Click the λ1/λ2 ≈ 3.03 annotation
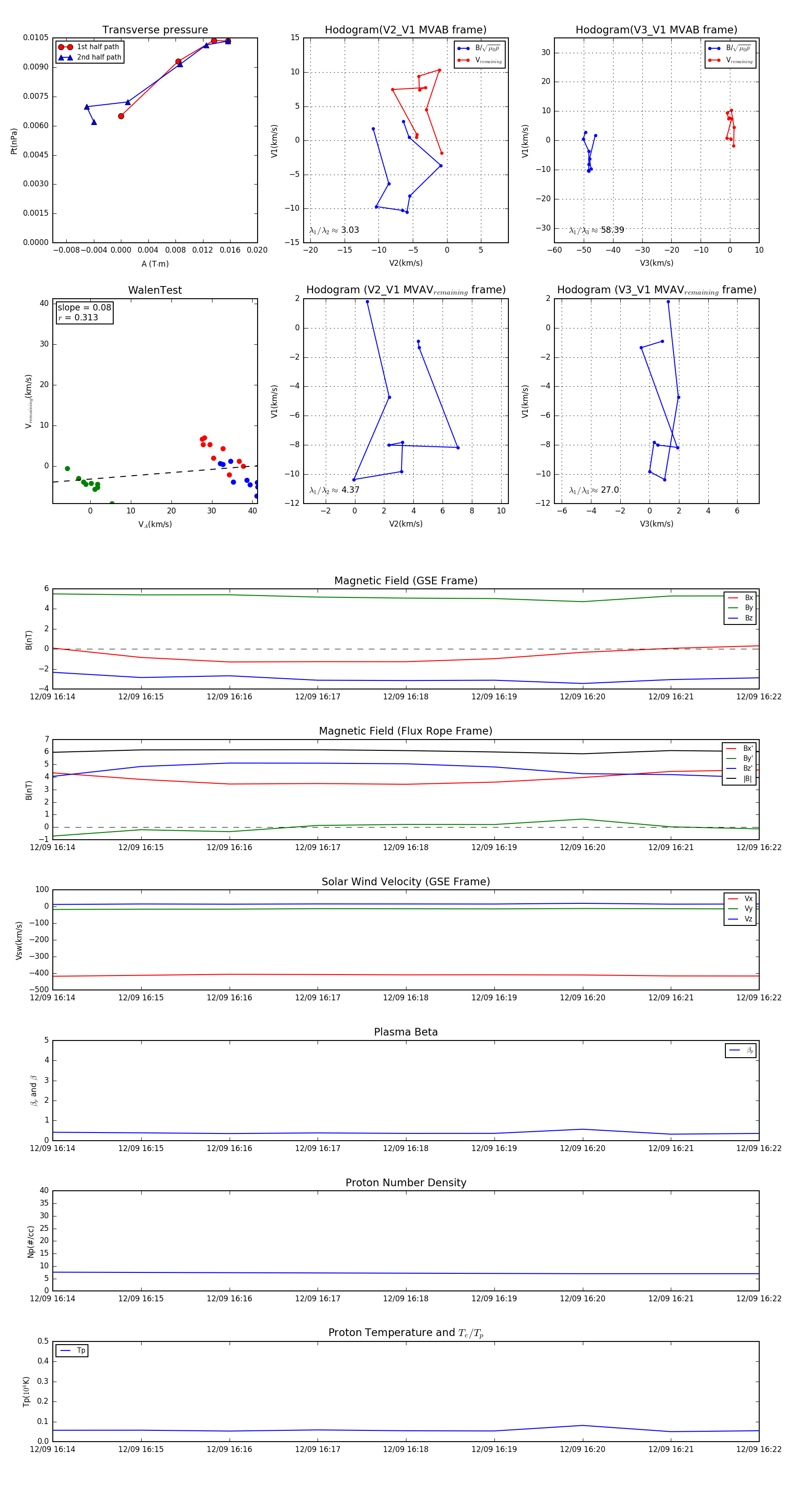The height and width of the screenshot is (1489, 812). [334, 230]
